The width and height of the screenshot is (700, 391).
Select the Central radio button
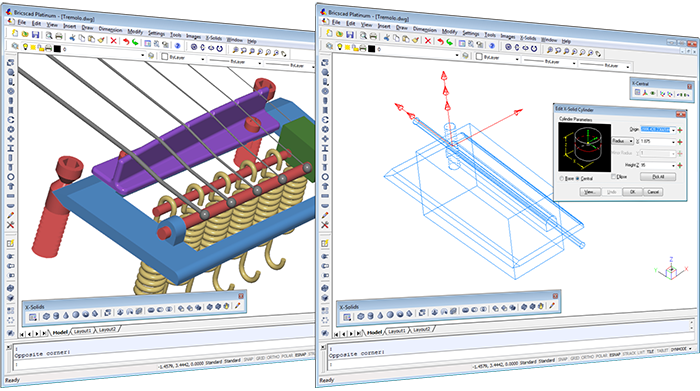[578, 179]
